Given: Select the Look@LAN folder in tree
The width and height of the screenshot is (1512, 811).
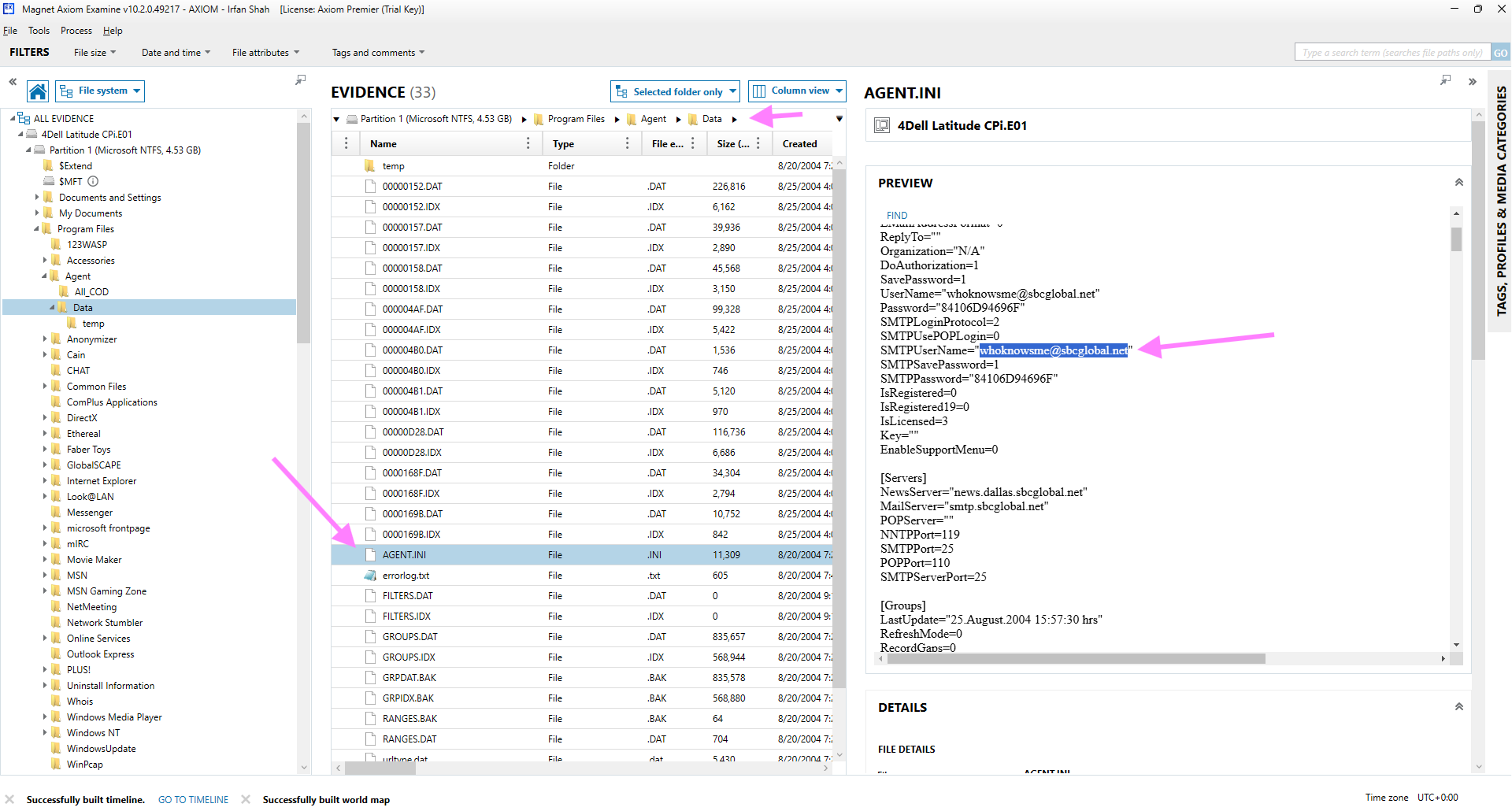Looking at the screenshot, I should [x=90, y=496].
